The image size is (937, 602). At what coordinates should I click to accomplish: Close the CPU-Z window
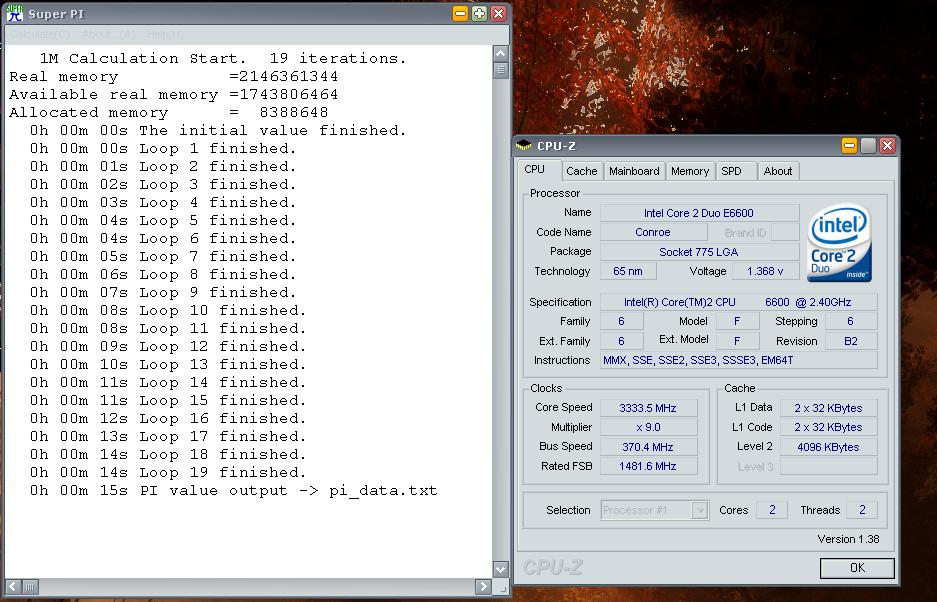pos(887,145)
